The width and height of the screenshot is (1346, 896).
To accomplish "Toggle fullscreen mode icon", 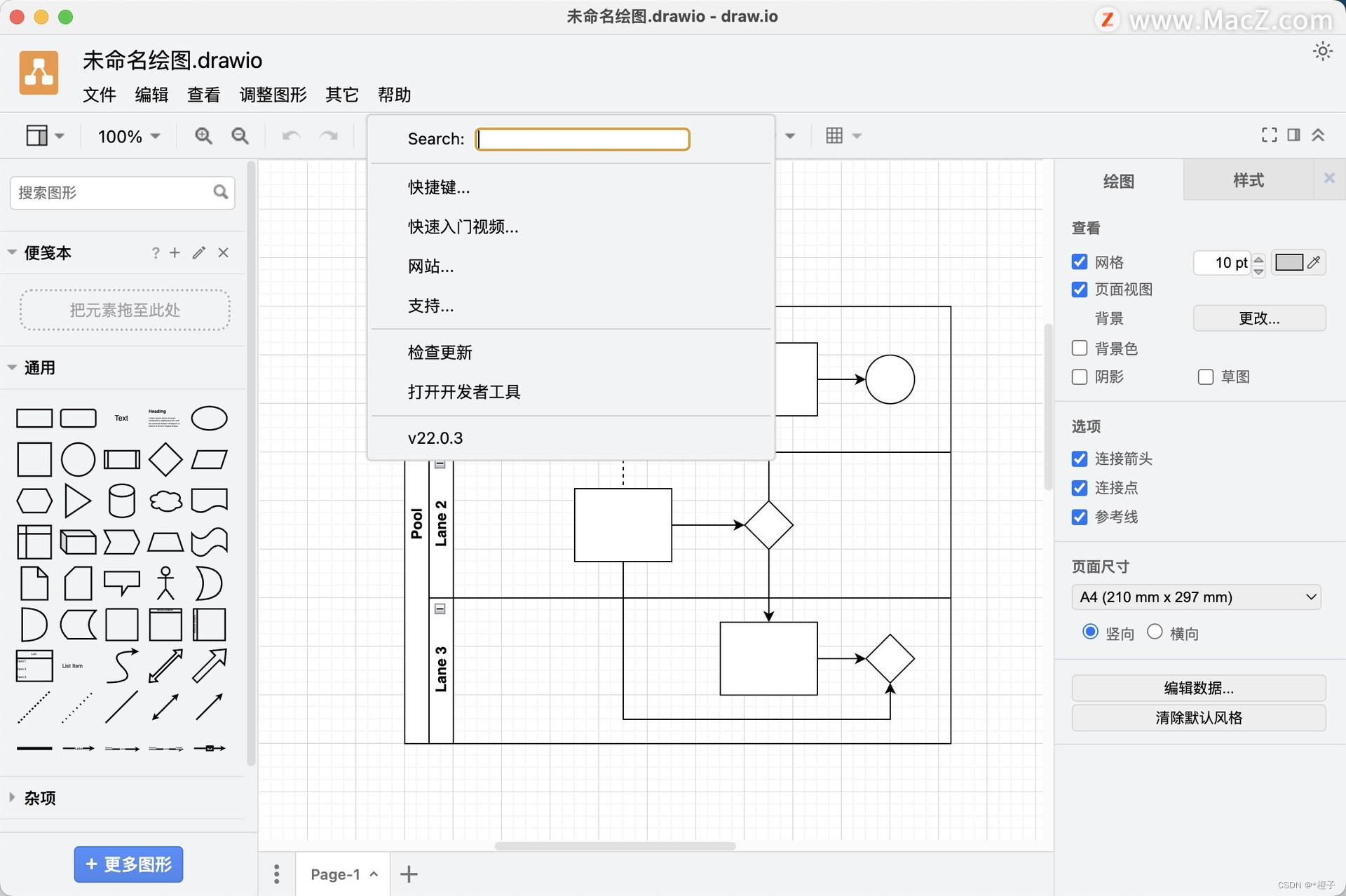I will (x=1269, y=135).
